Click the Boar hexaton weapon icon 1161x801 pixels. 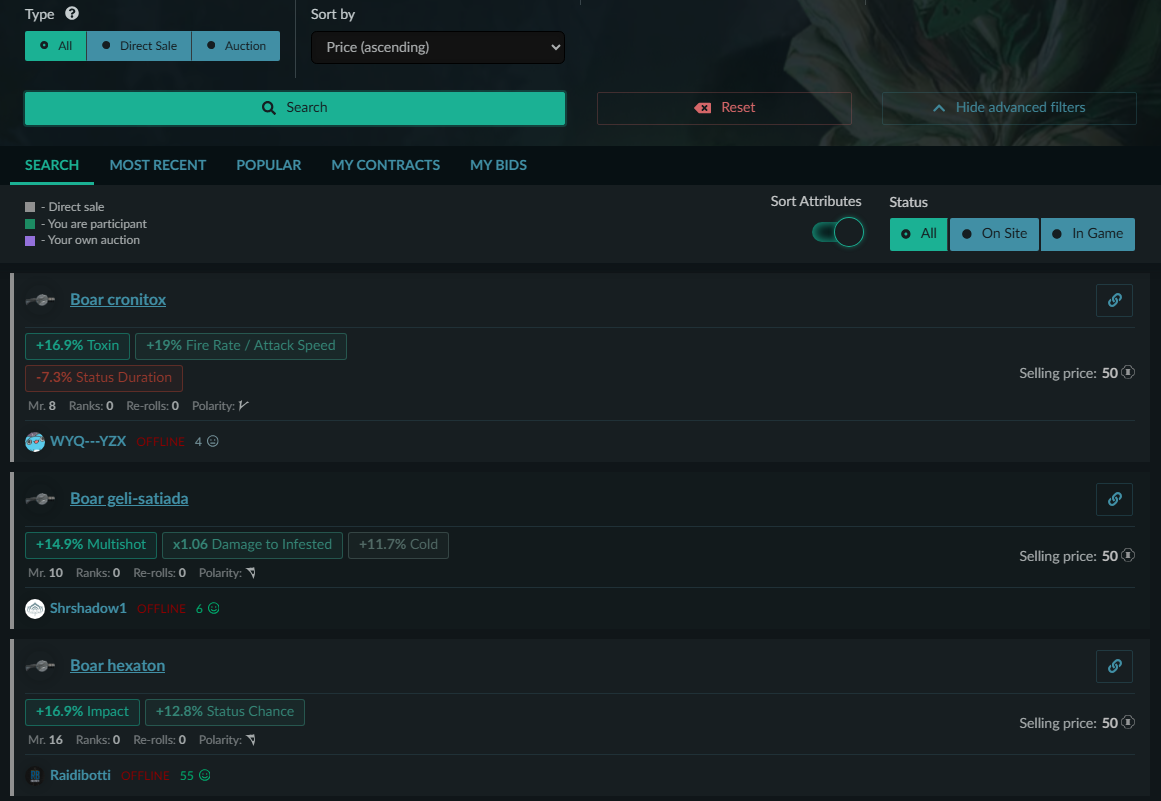coord(41,666)
